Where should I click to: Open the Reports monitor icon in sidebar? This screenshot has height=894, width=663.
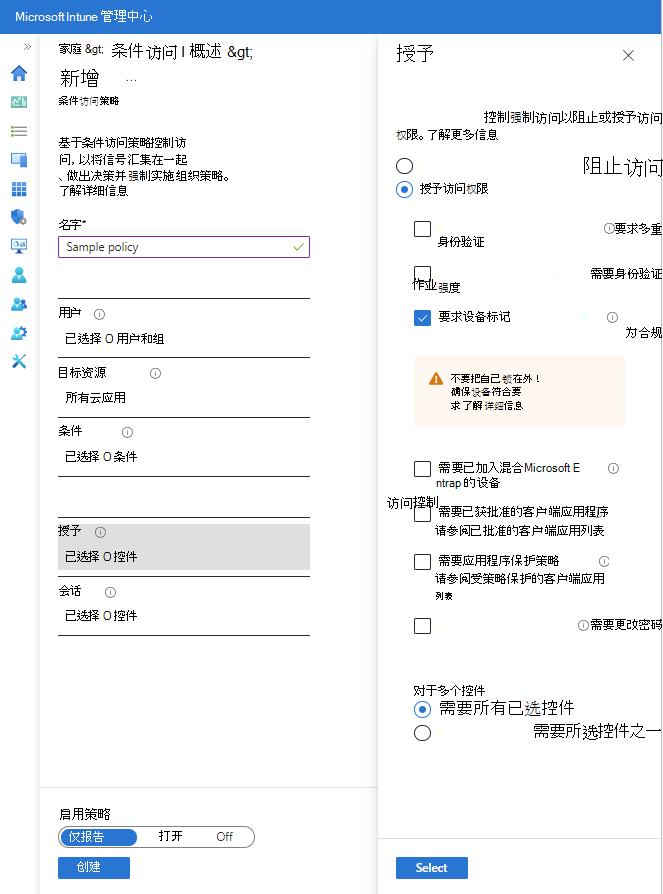click(19, 246)
